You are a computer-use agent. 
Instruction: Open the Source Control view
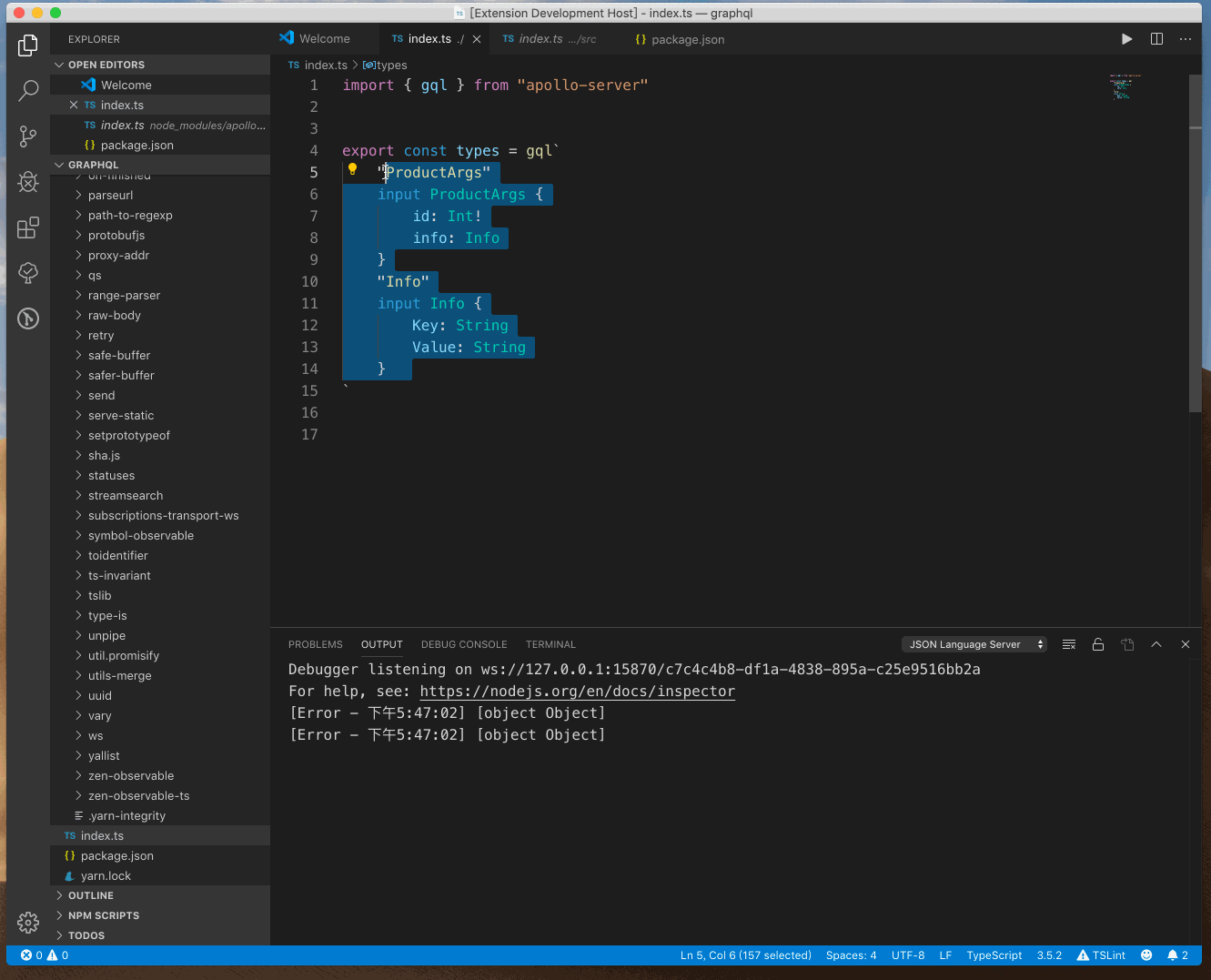(28, 136)
